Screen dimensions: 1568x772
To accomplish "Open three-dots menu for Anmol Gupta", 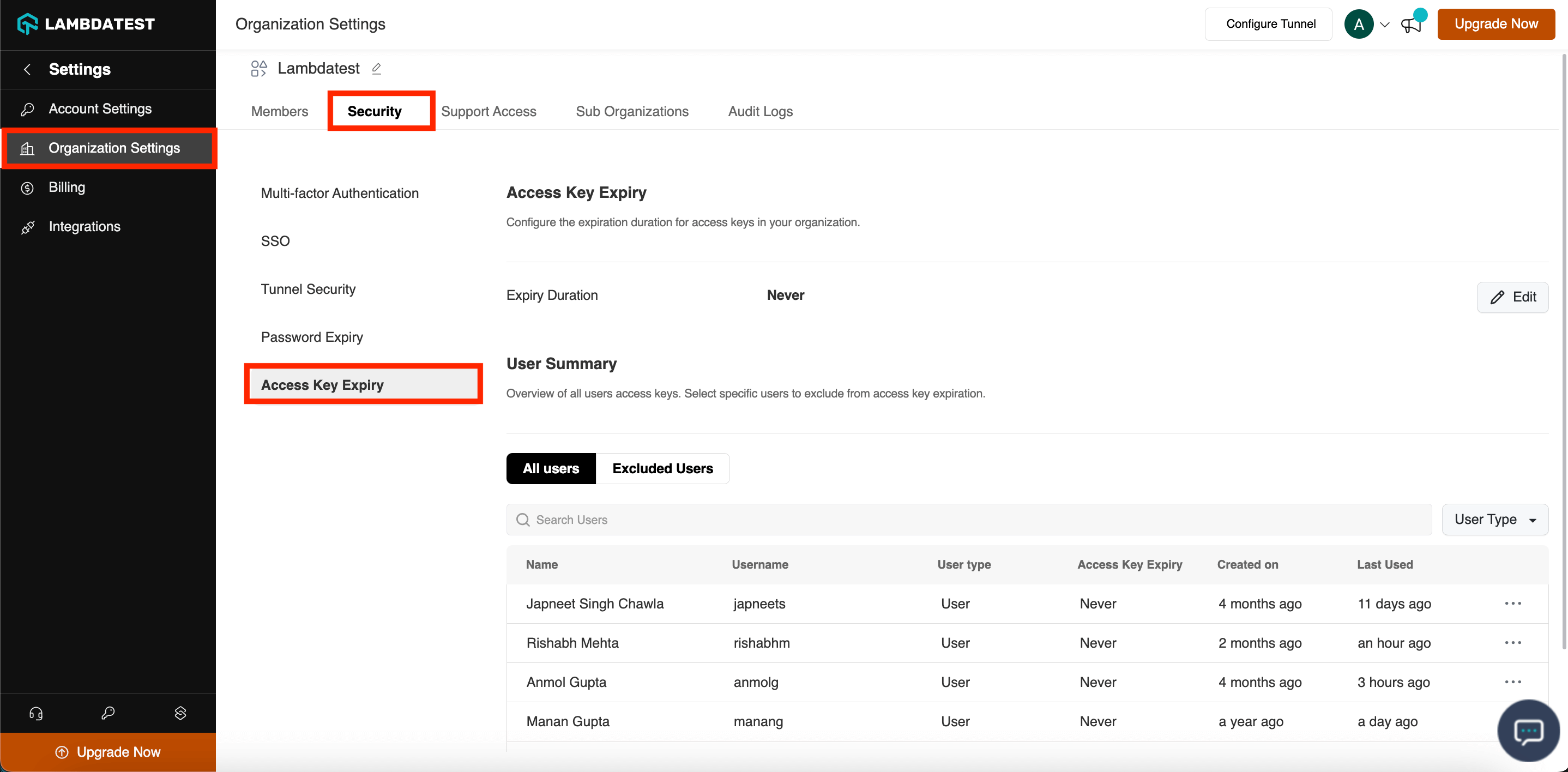I will point(1512,682).
